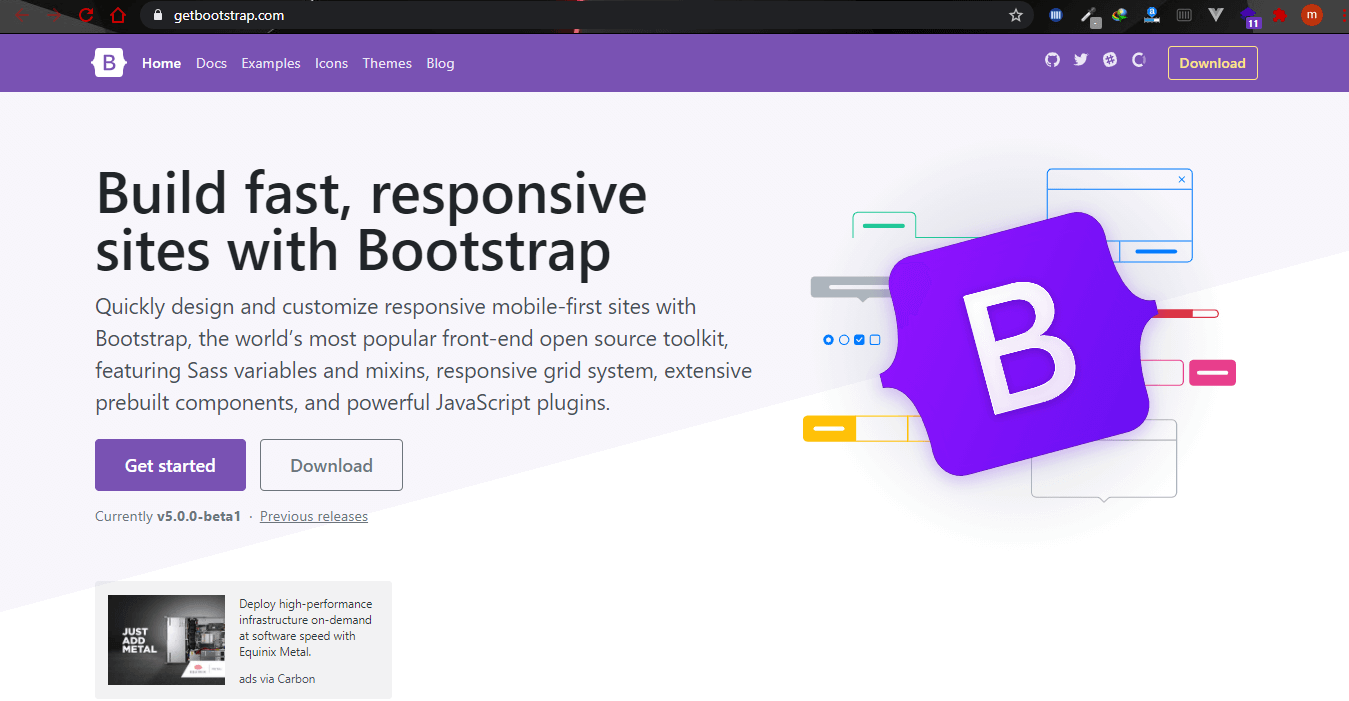Open the Docs section
The image size is (1349, 701).
pos(211,62)
